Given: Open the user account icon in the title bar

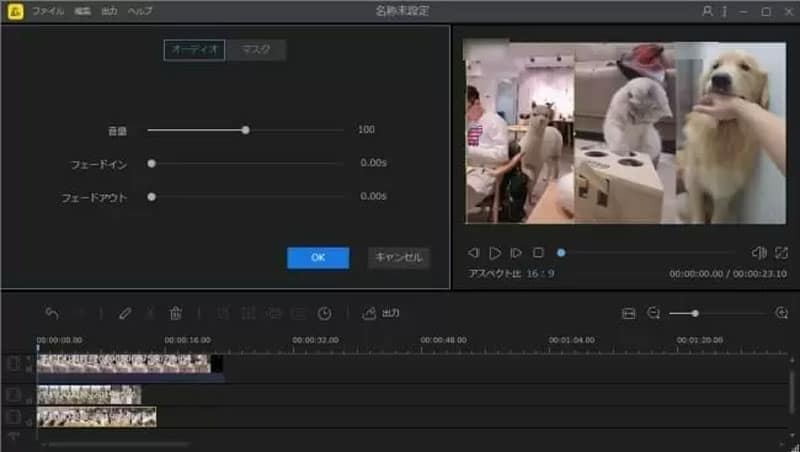Looking at the screenshot, I should [707, 11].
